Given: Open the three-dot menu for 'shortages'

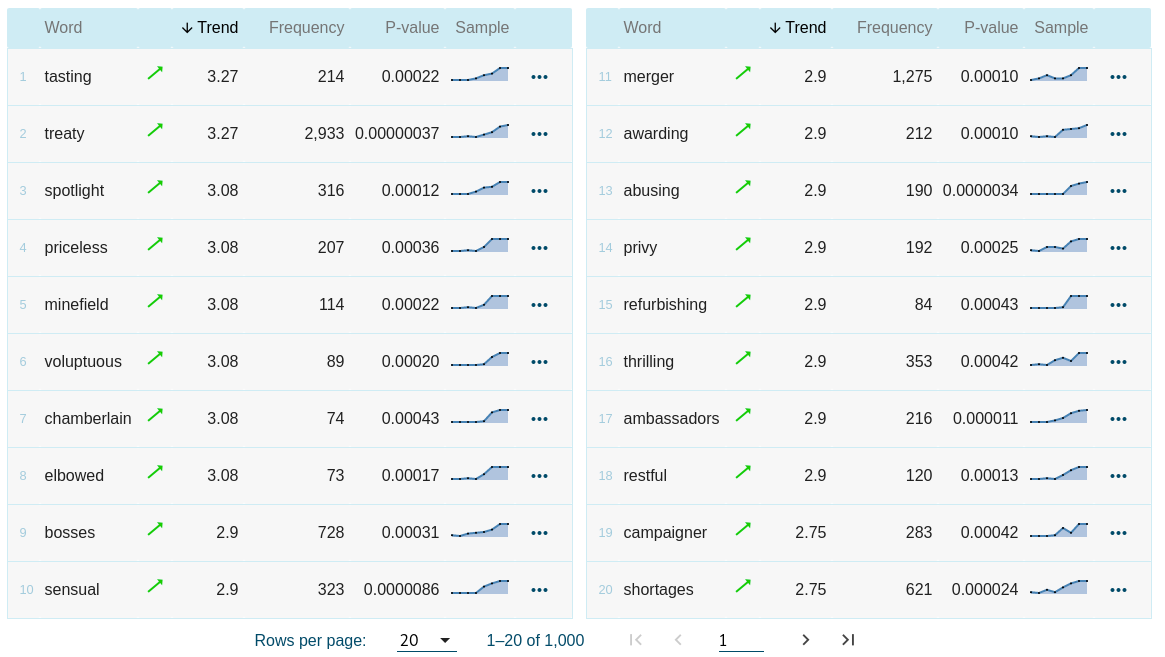Looking at the screenshot, I should pos(1118,589).
